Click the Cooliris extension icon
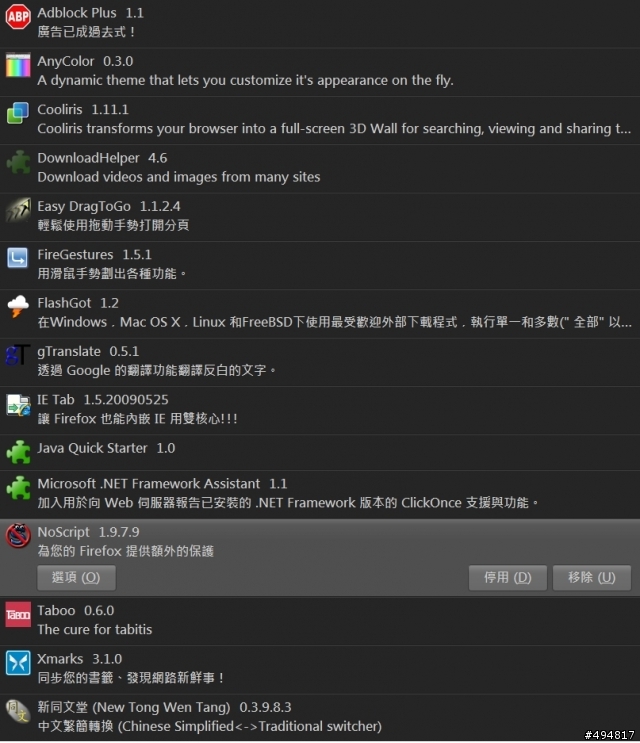 (18, 114)
